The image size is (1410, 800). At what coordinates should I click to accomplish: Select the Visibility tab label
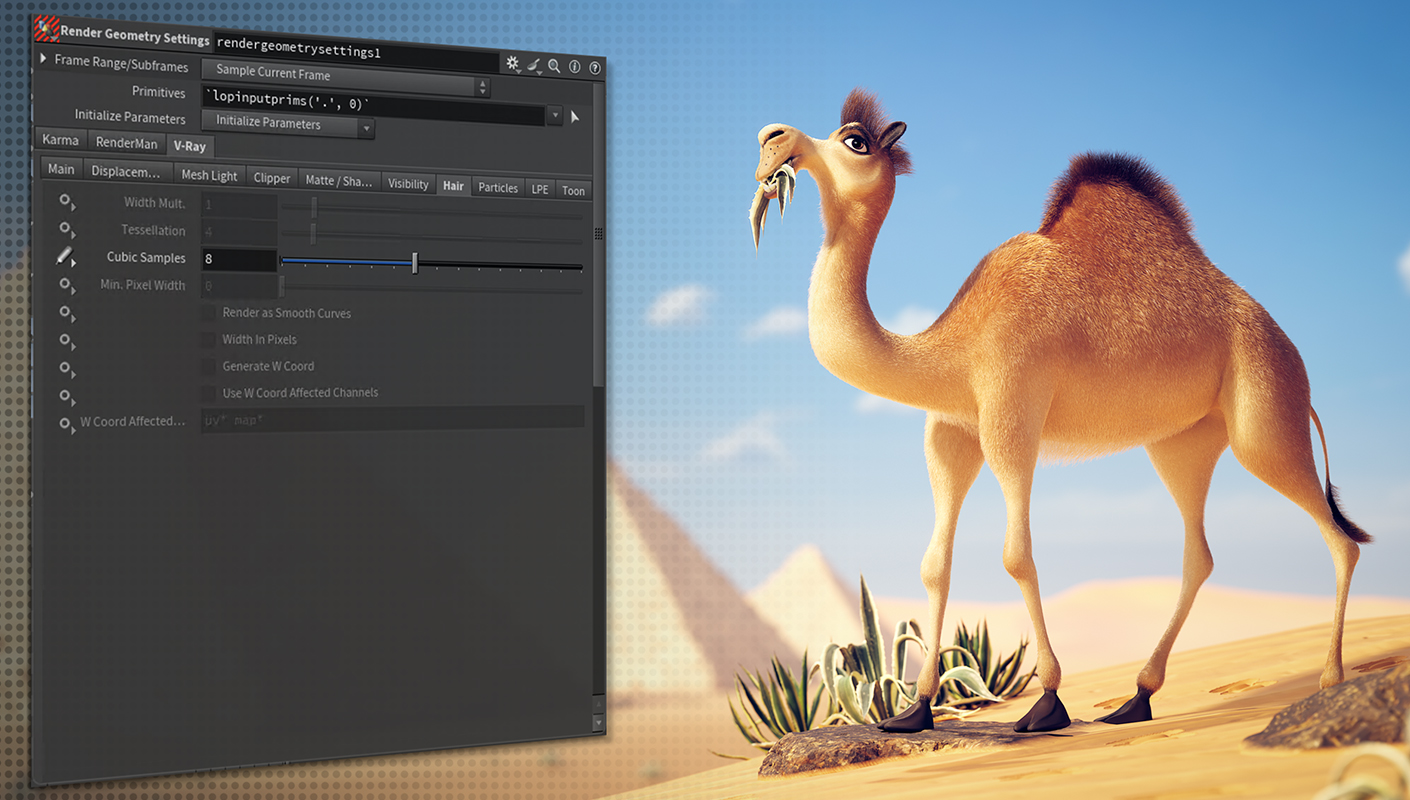pyautogui.click(x=408, y=184)
